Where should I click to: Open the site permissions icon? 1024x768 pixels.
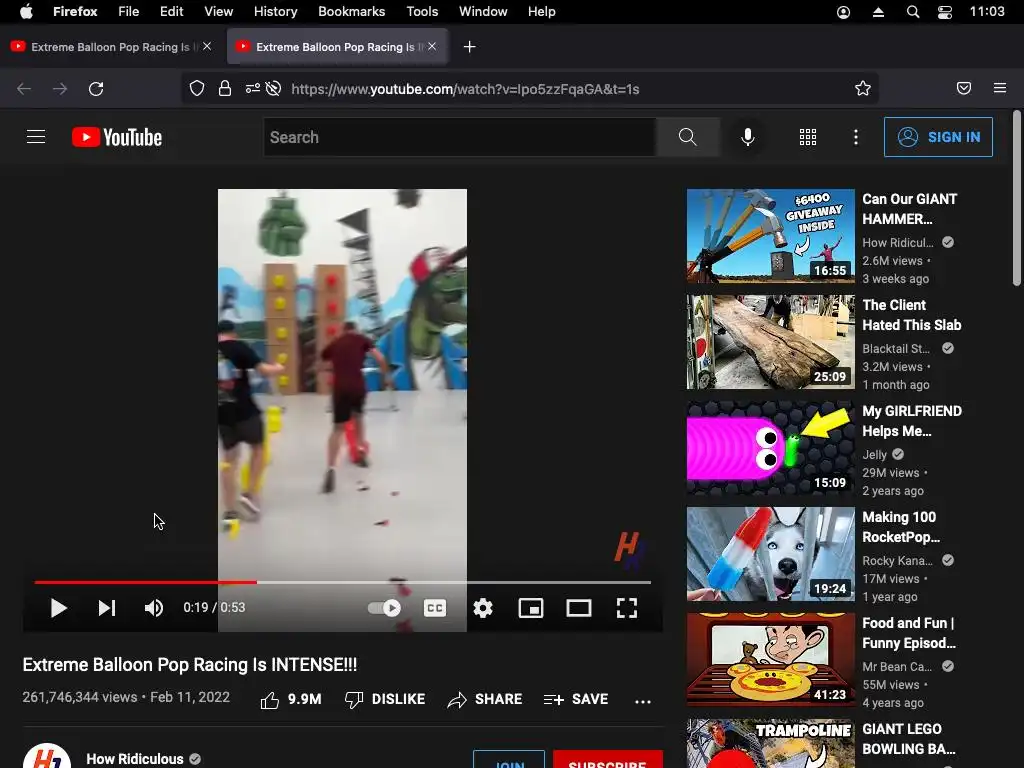[252, 89]
